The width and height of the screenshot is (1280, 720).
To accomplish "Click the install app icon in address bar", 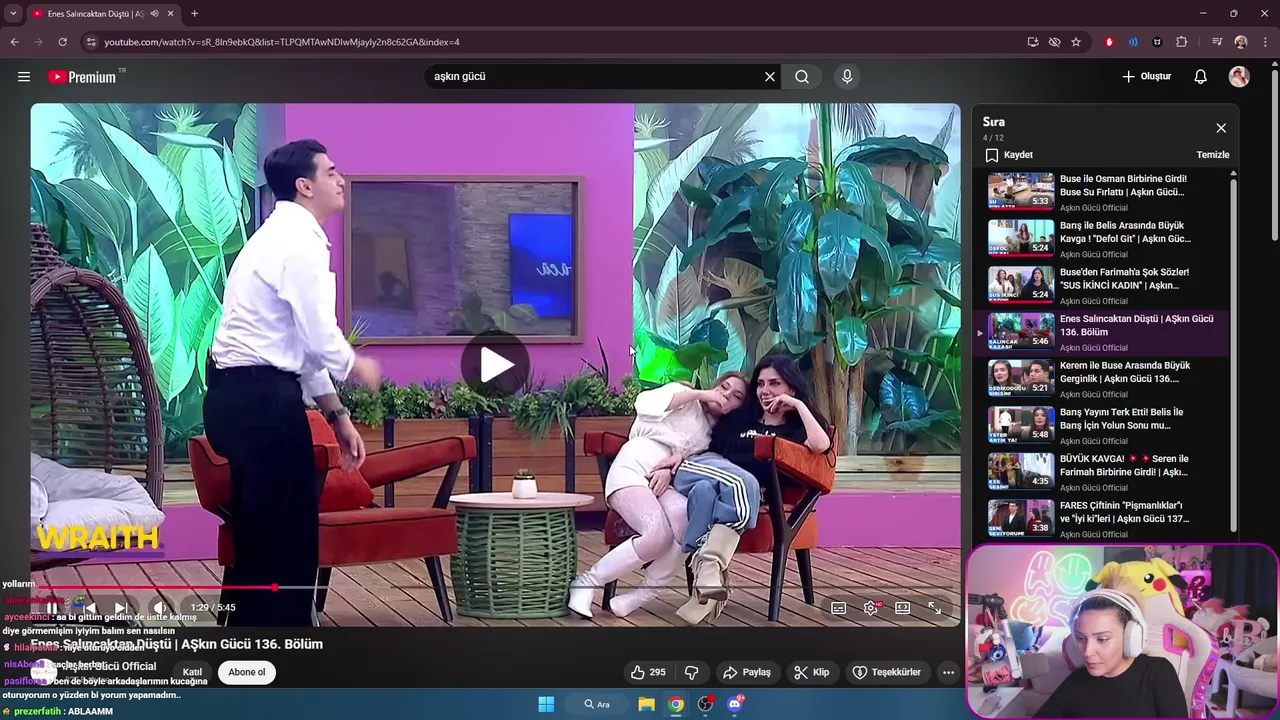I will click(x=1033, y=42).
